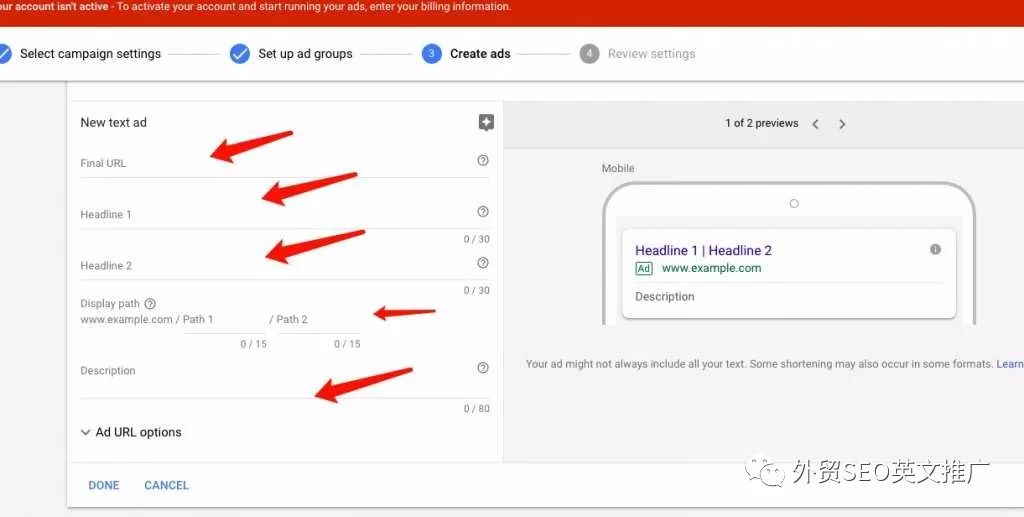Click the 'New text ad' heading
This screenshot has height=517, width=1024.
coord(114,122)
